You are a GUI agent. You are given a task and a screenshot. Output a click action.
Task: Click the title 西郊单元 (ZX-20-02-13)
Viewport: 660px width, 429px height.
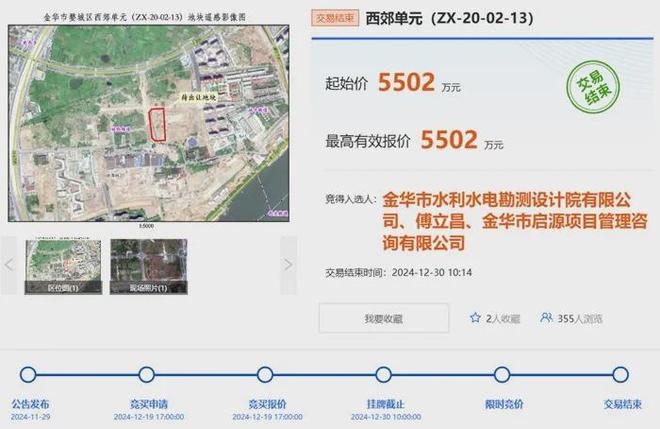(450, 18)
